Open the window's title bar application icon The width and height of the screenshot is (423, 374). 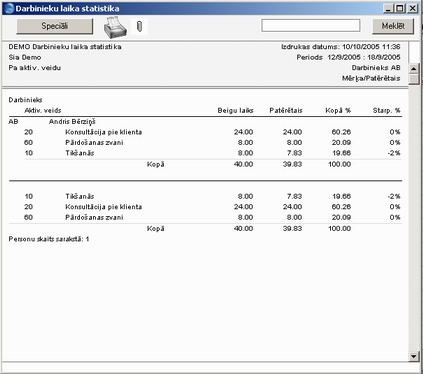(10, 8)
